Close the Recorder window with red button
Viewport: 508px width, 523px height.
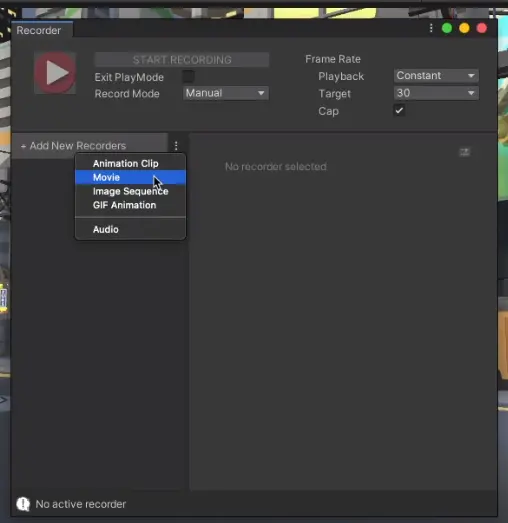(482, 28)
